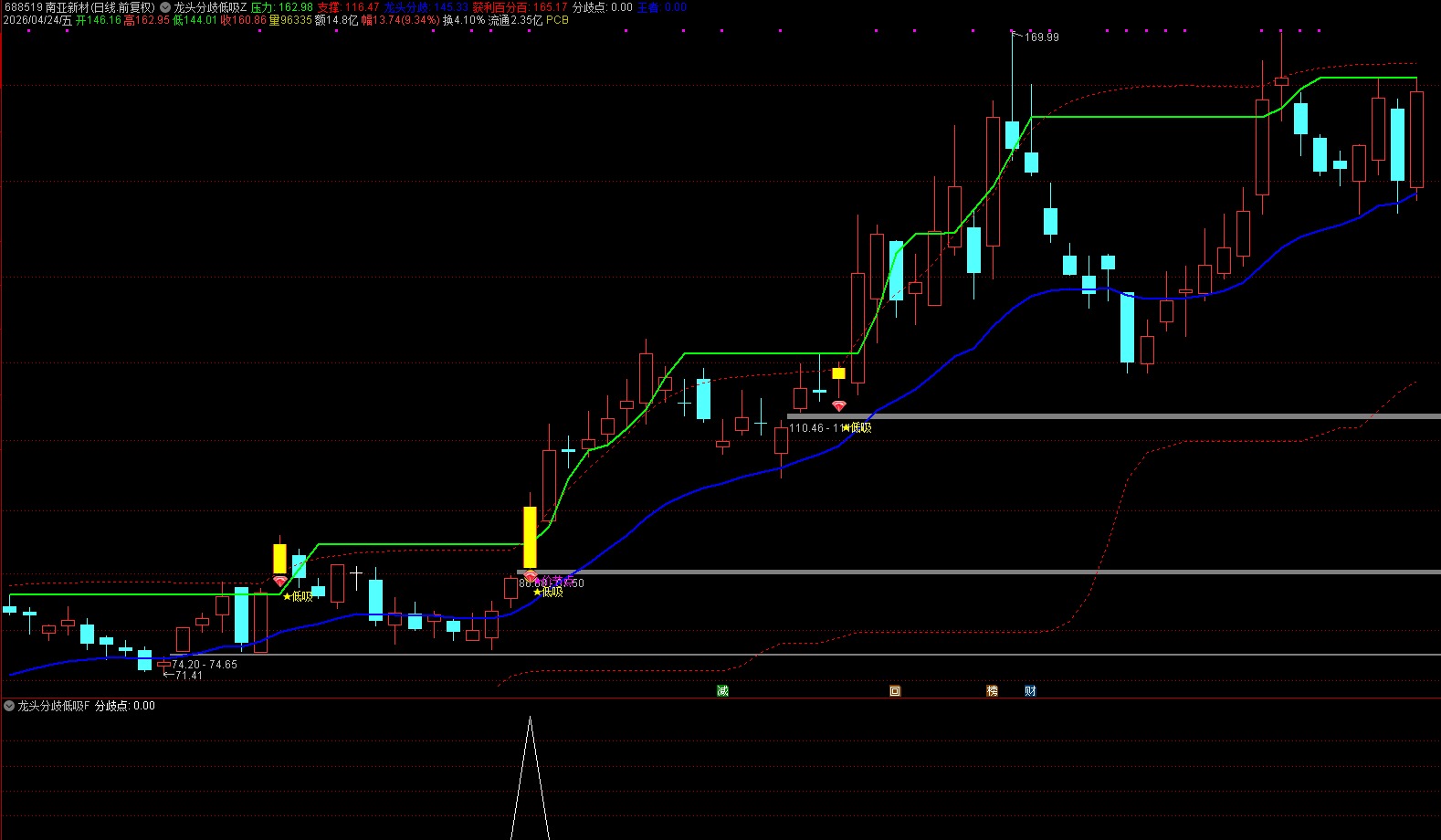This screenshot has width=1441, height=840.
Task: Click the 王者: 0.00 value
Action: click(662, 7)
